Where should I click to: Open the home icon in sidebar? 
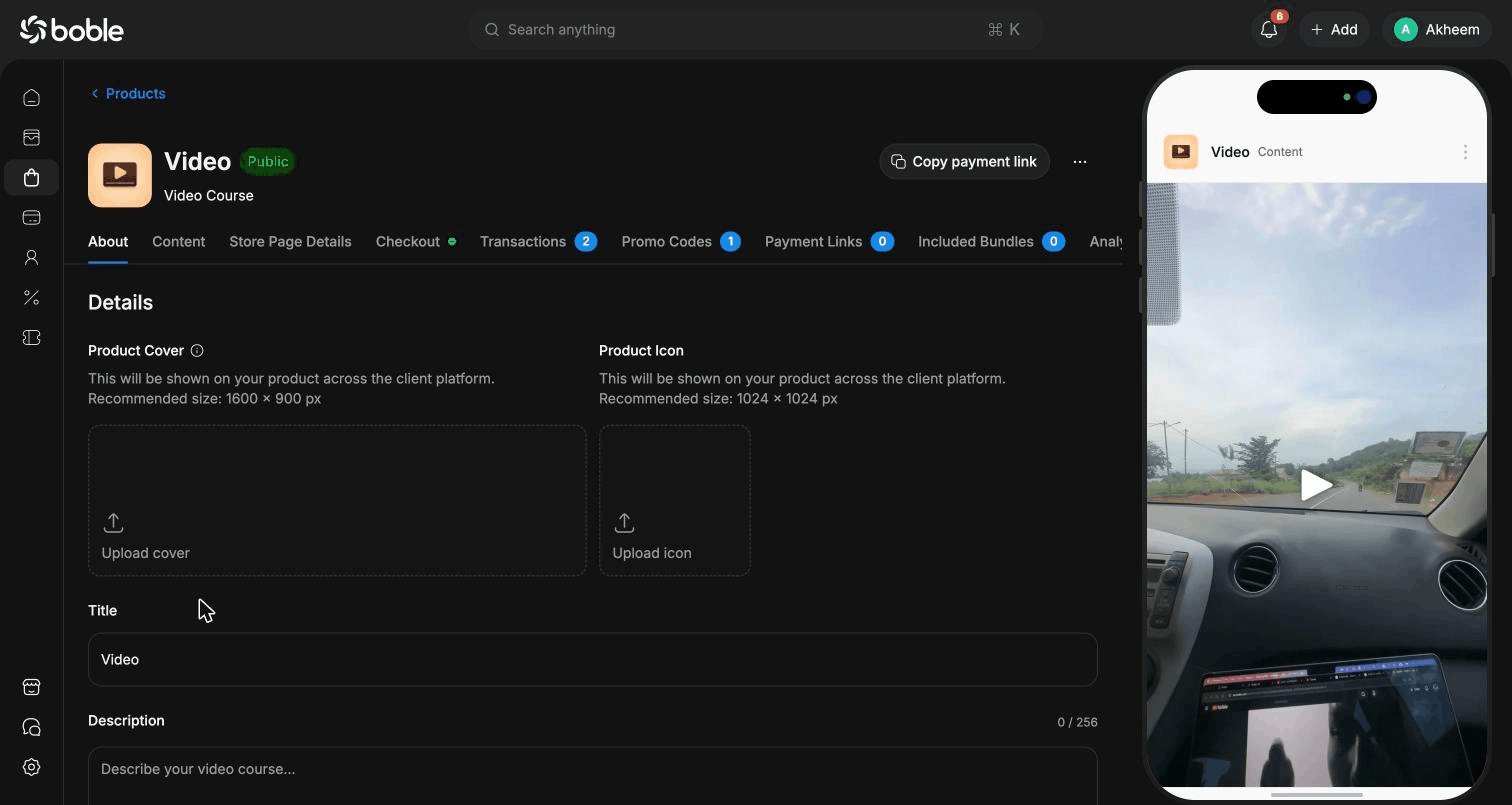pos(31,98)
